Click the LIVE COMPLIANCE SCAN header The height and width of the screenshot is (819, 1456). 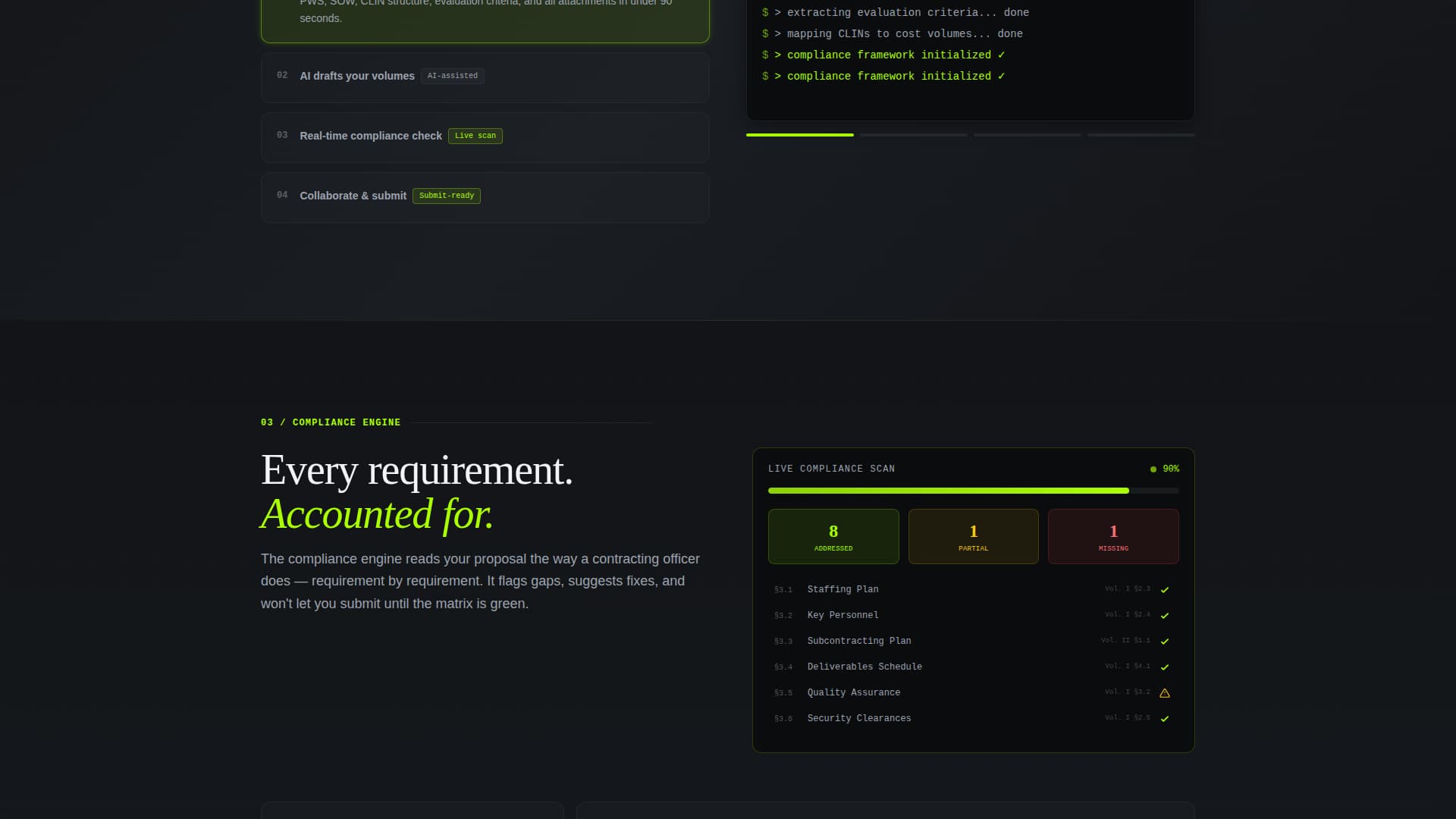(831, 469)
